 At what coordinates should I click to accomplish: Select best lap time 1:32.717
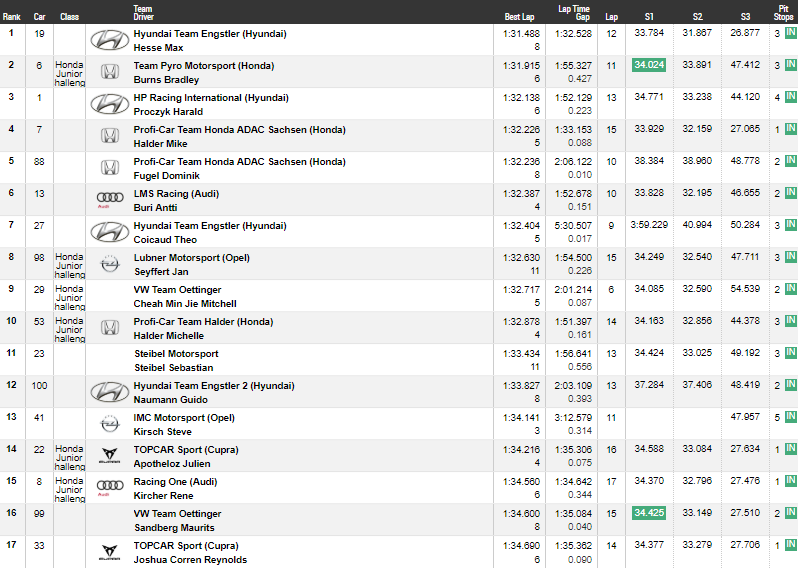click(521, 290)
